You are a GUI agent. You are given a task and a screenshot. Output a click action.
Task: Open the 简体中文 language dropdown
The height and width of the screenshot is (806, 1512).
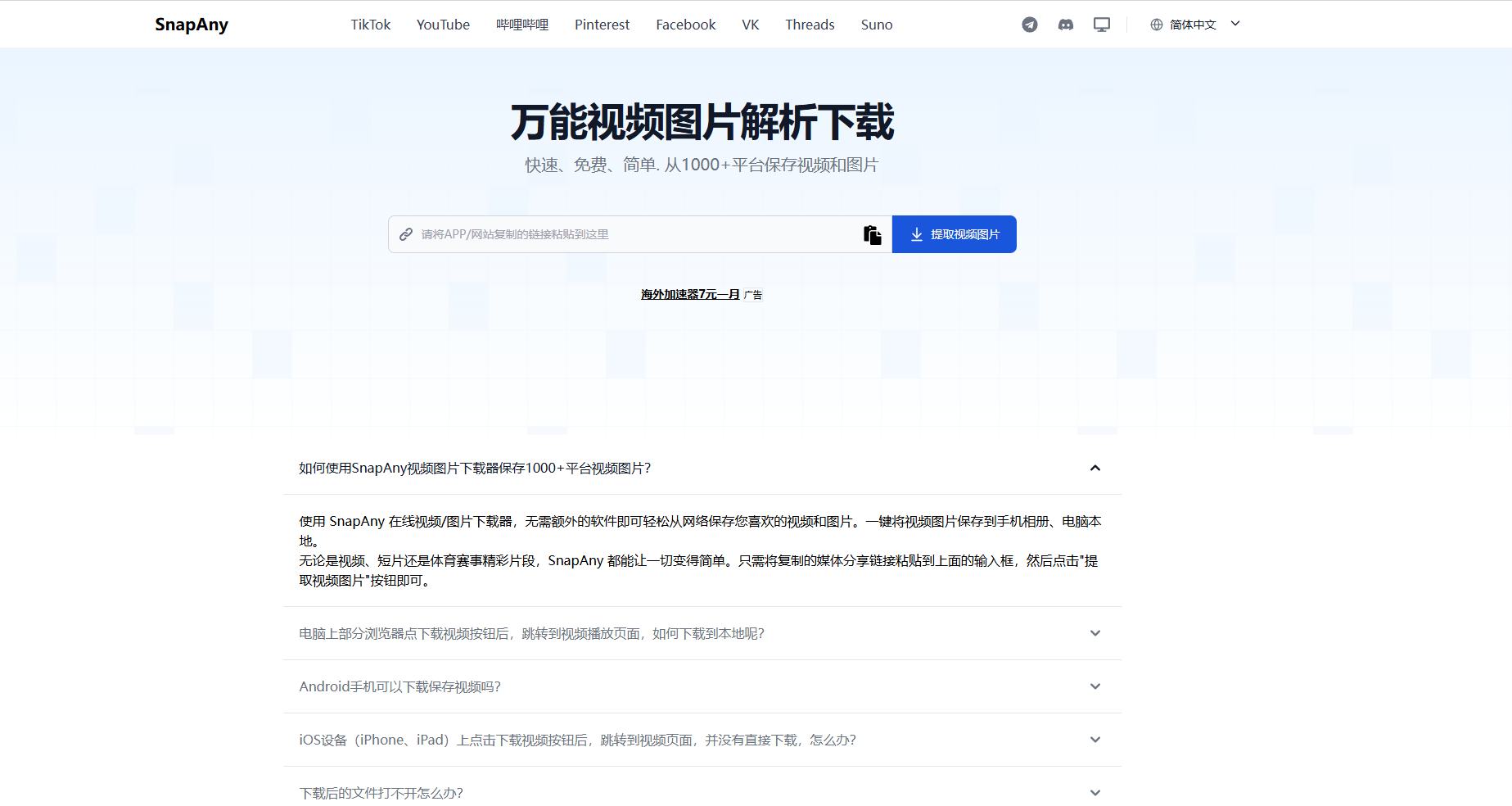(1196, 25)
